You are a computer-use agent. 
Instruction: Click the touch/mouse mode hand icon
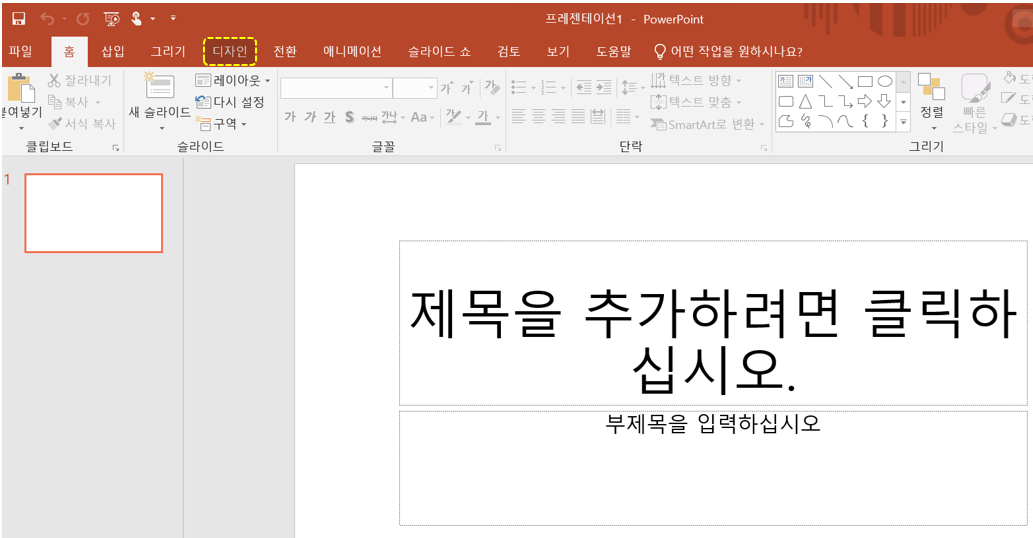tap(136, 18)
